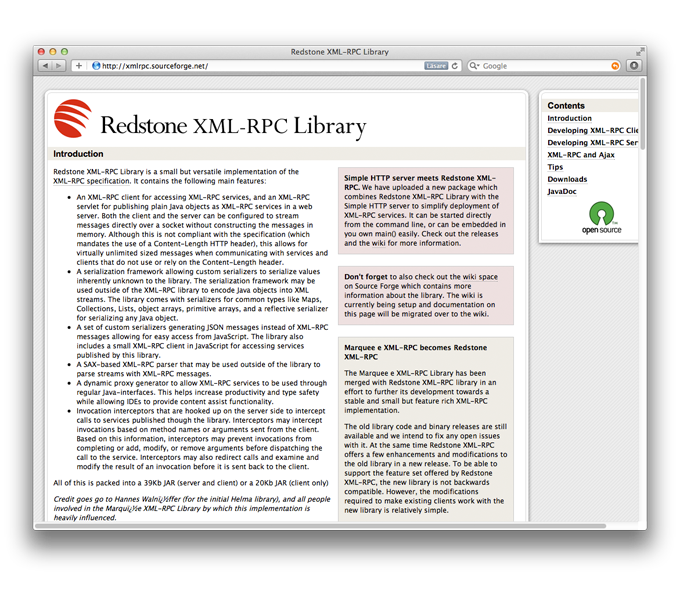Click the globe site icon in the address bar
Image resolution: width=680 pixels, height=600 pixels.
click(96, 65)
